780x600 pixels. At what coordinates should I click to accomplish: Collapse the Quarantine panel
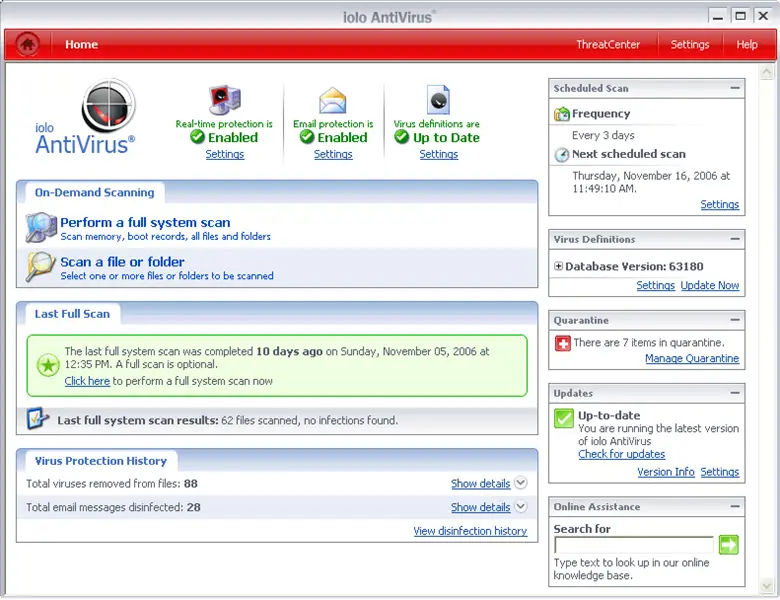click(736, 320)
